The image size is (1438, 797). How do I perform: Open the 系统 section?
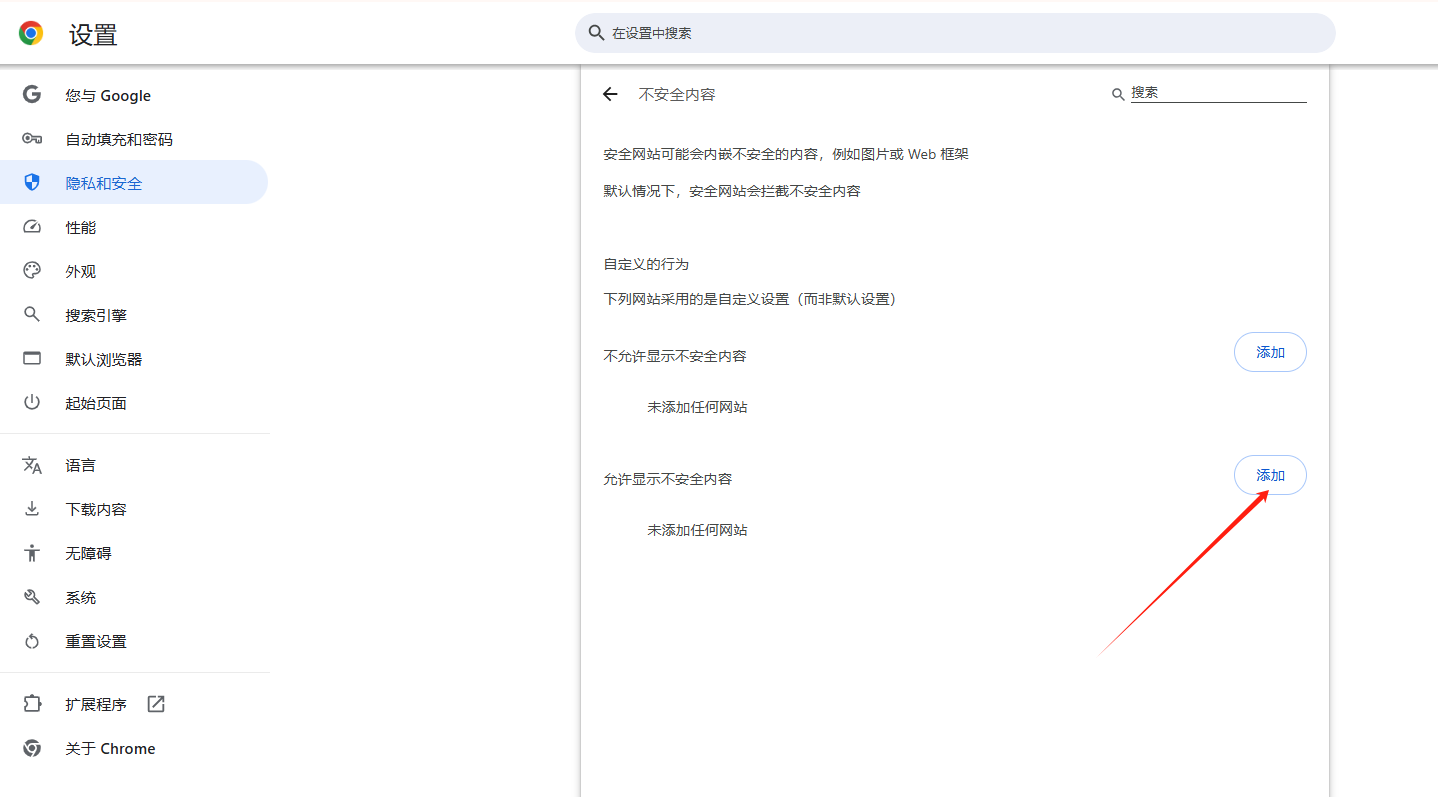(x=134, y=597)
